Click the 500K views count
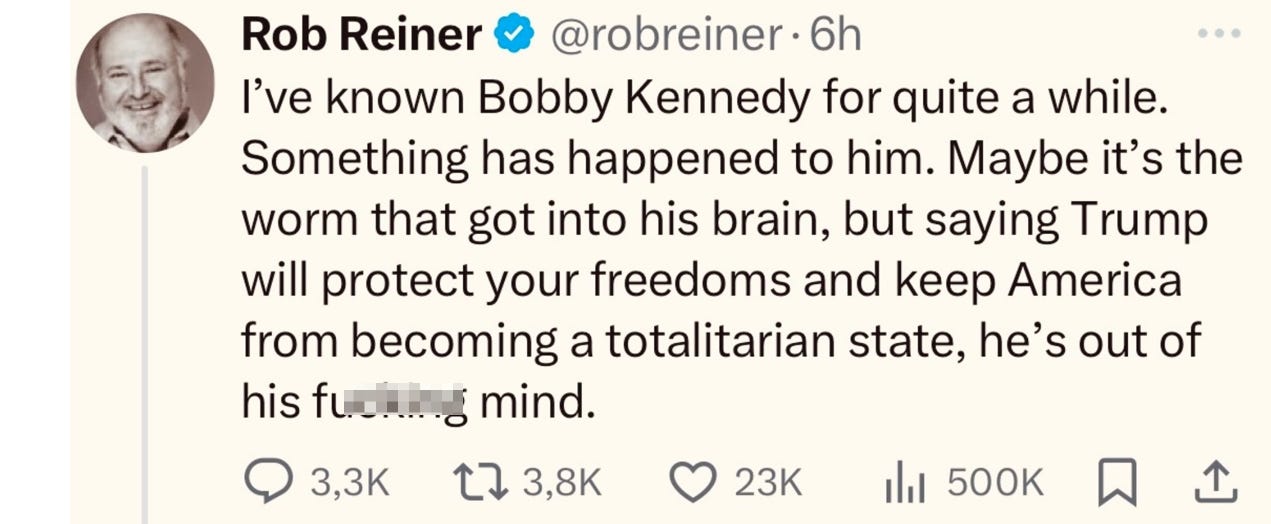 point(994,484)
